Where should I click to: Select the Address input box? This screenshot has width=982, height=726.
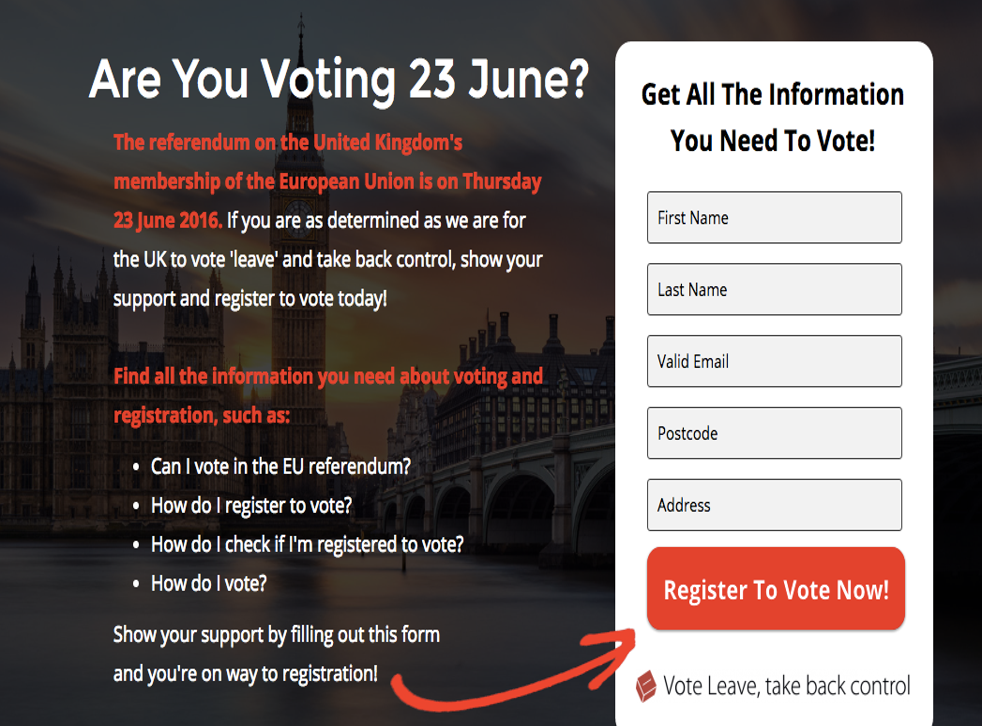coord(774,505)
